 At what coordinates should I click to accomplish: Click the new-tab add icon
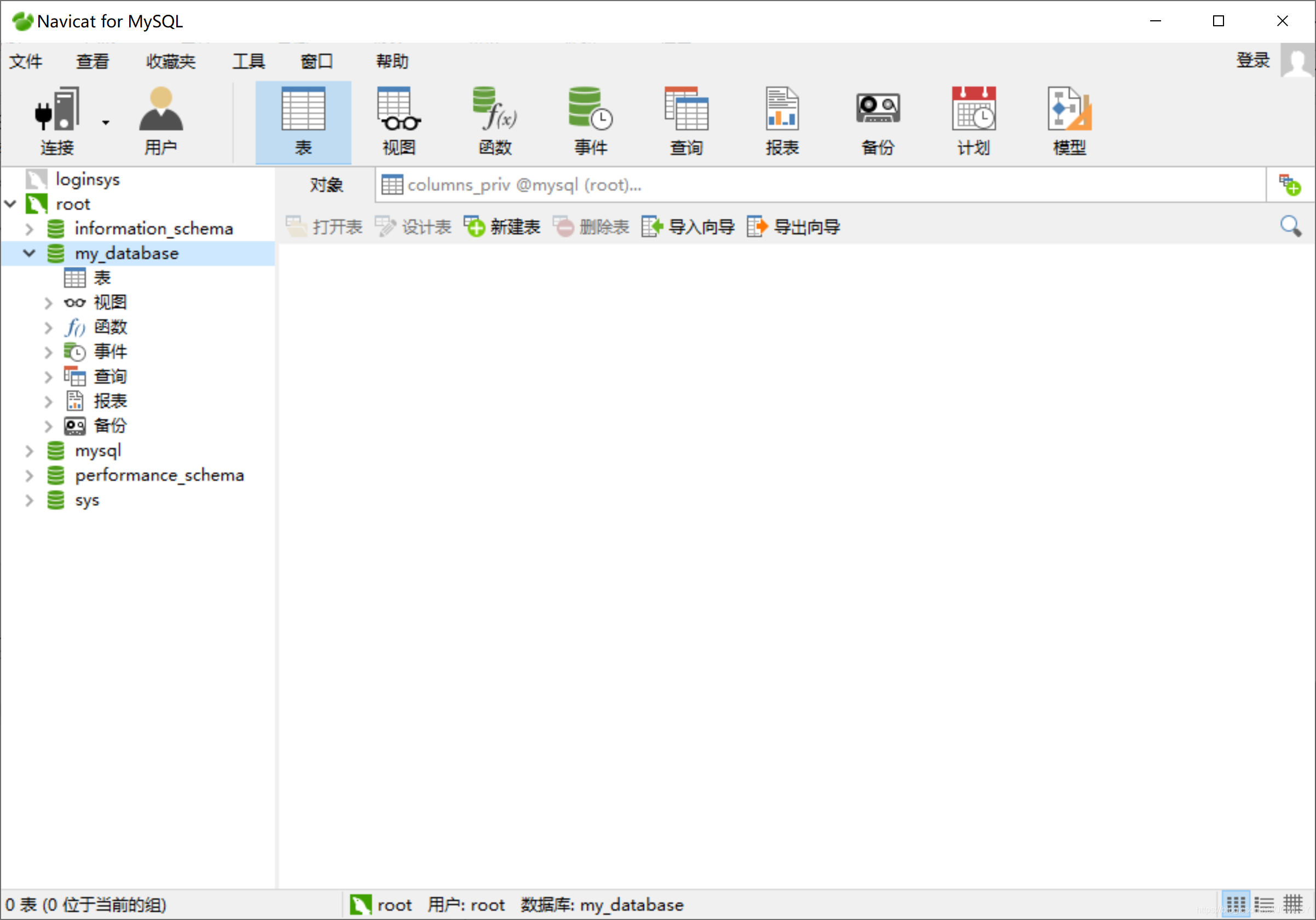pos(1290,185)
